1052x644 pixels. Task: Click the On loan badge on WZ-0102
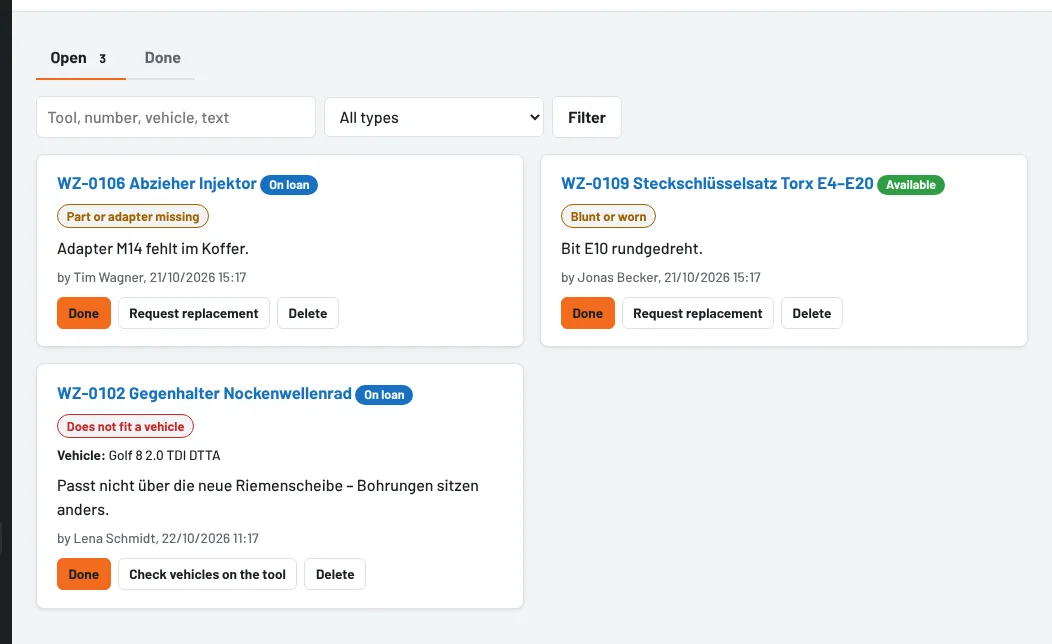[384, 394]
